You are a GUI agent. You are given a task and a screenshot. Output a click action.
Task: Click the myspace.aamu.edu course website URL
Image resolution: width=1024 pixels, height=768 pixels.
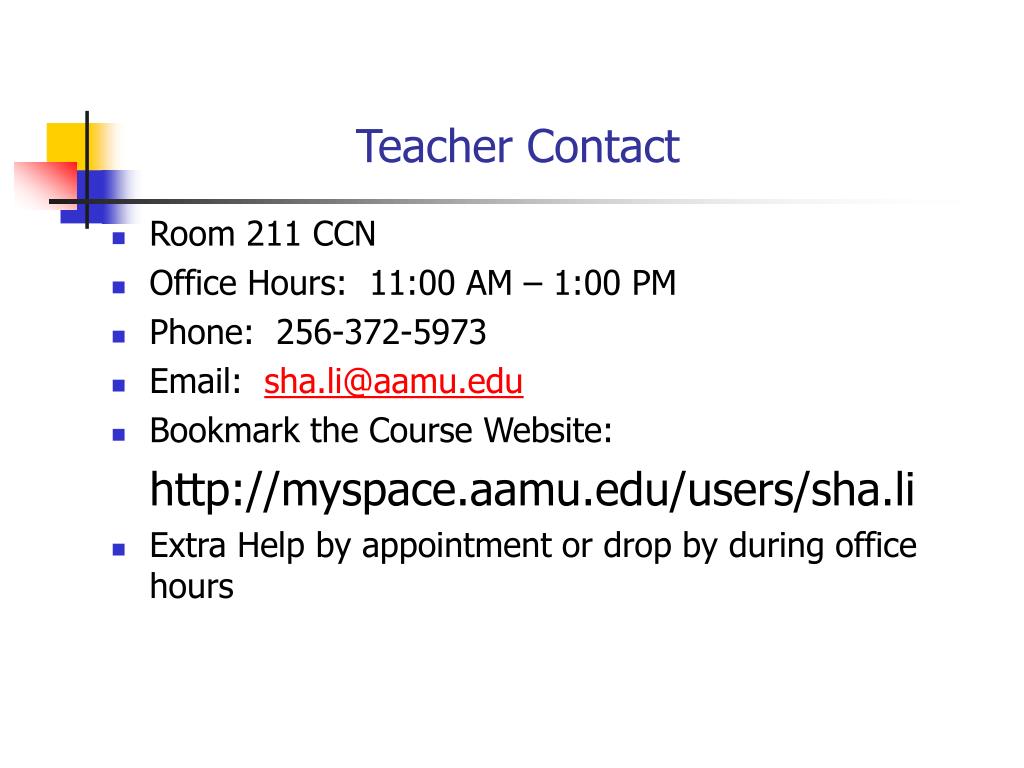pos(532,490)
